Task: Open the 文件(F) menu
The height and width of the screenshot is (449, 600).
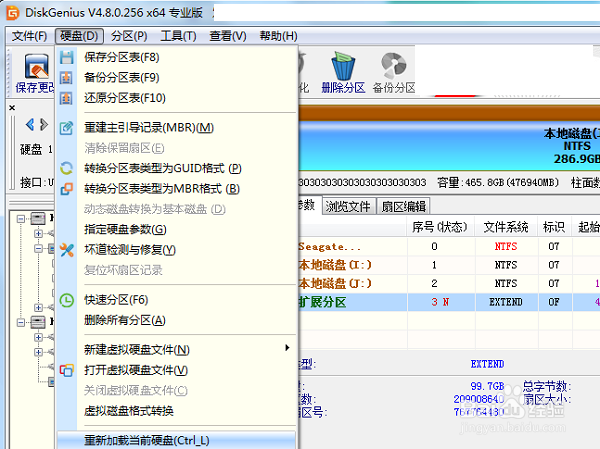Action: pyautogui.click(x=29, y=36)
